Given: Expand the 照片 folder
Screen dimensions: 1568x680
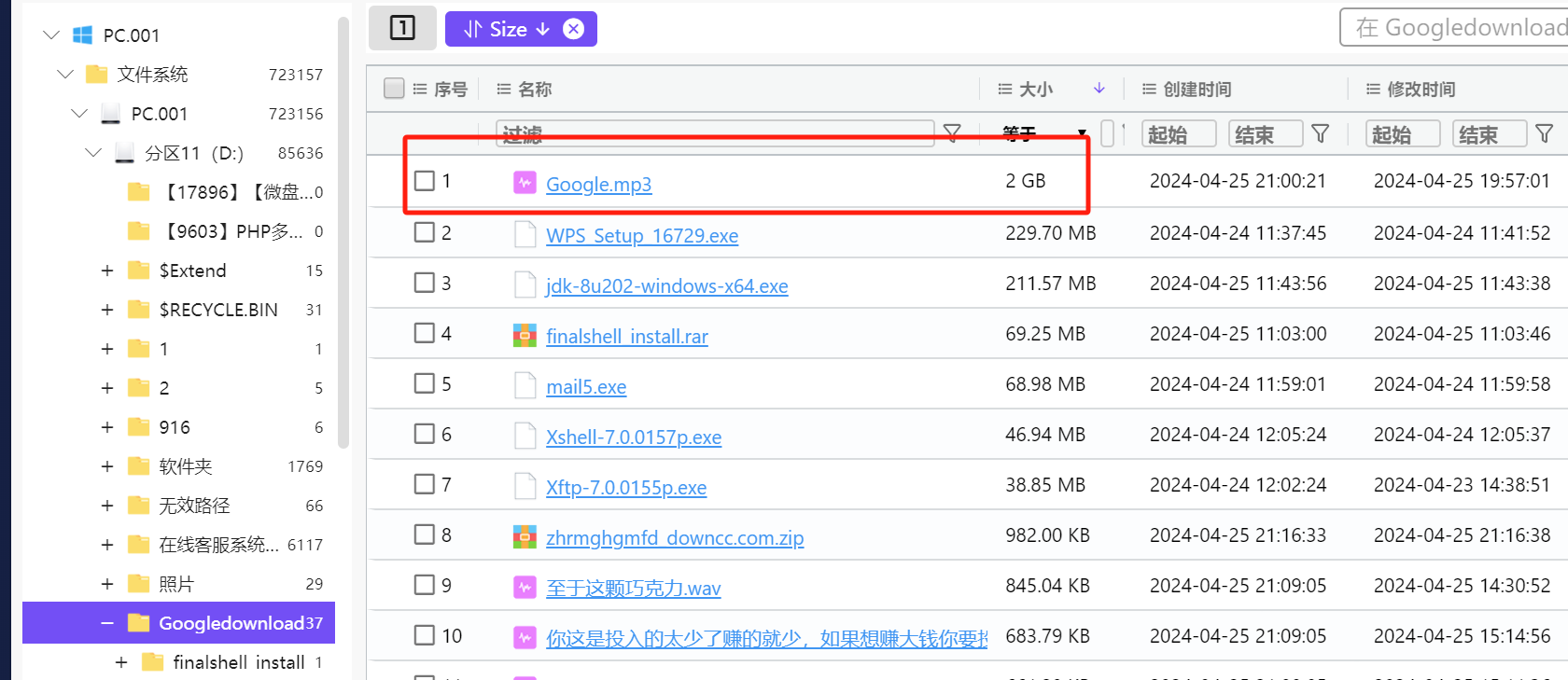Looking at the screenshot, I should click(x=107, y=584).
